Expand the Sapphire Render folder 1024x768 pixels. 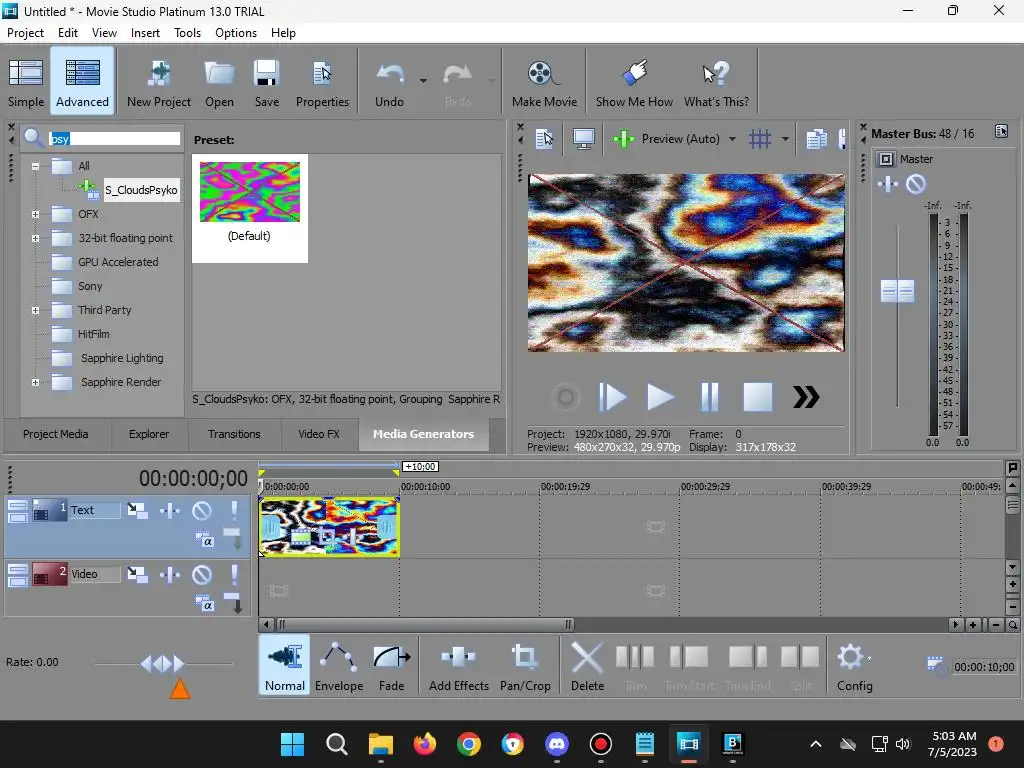click(35, 382)
